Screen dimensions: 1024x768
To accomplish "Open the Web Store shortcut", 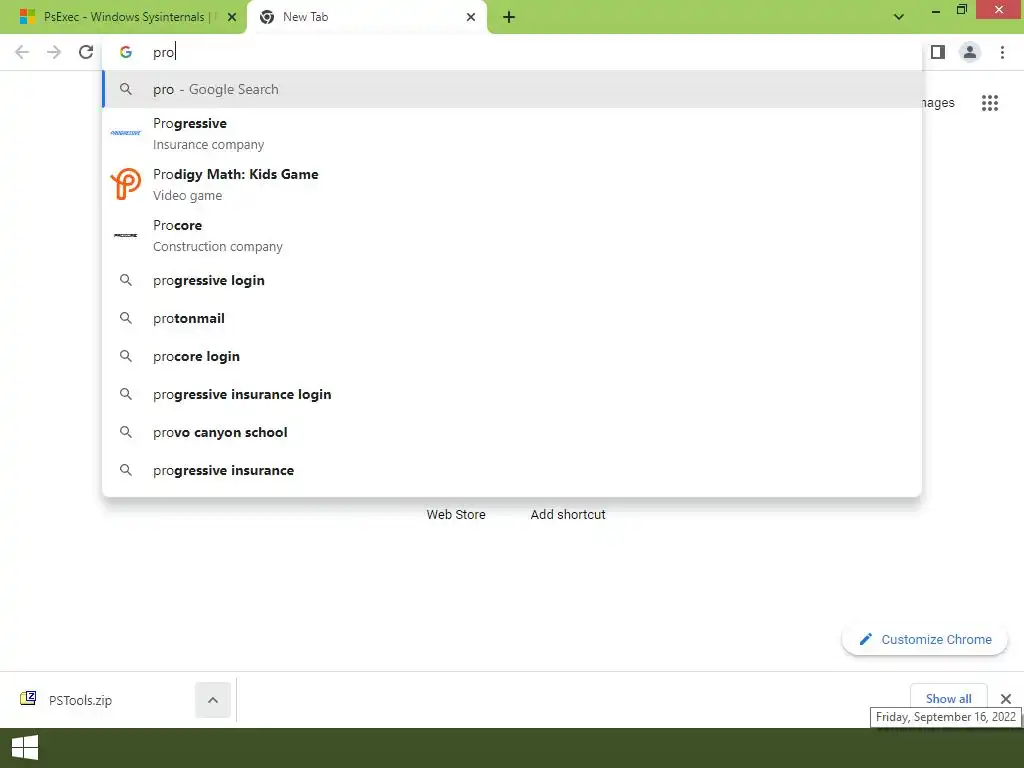I will pyautogui.click(x=456, y=514).
